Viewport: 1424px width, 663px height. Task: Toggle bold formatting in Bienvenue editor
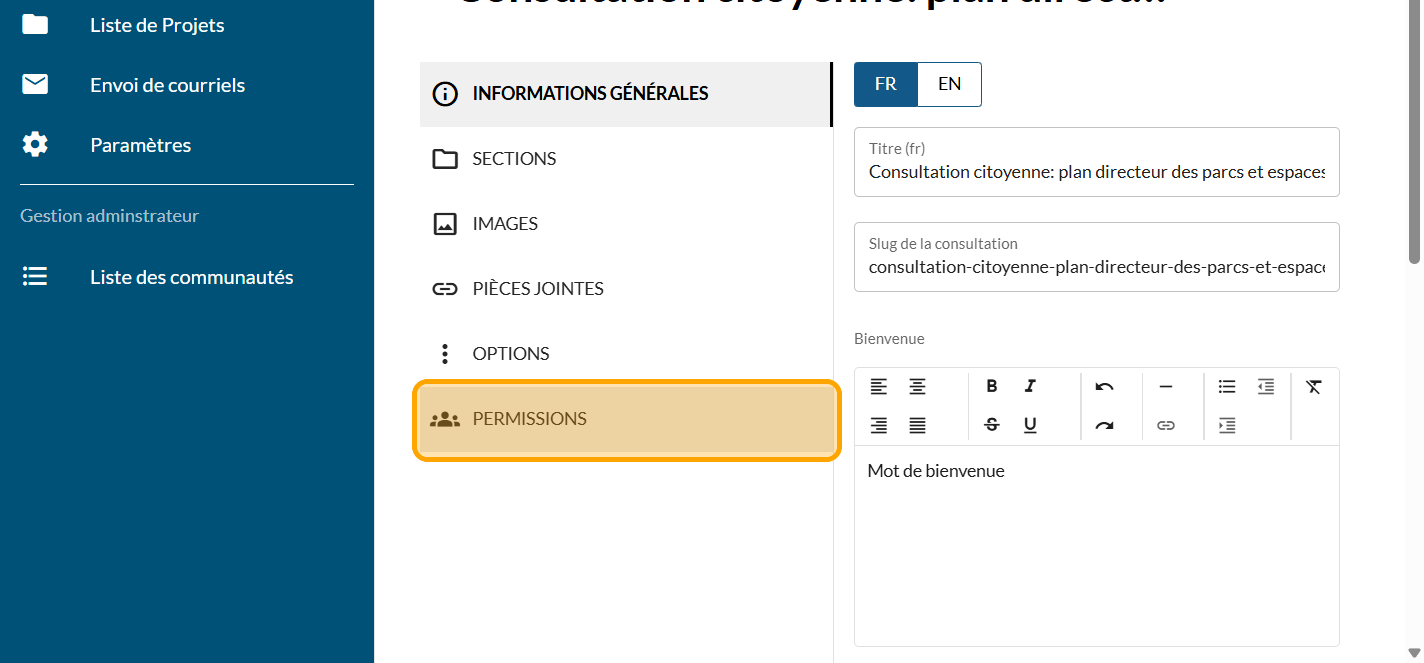coord(992,387)
